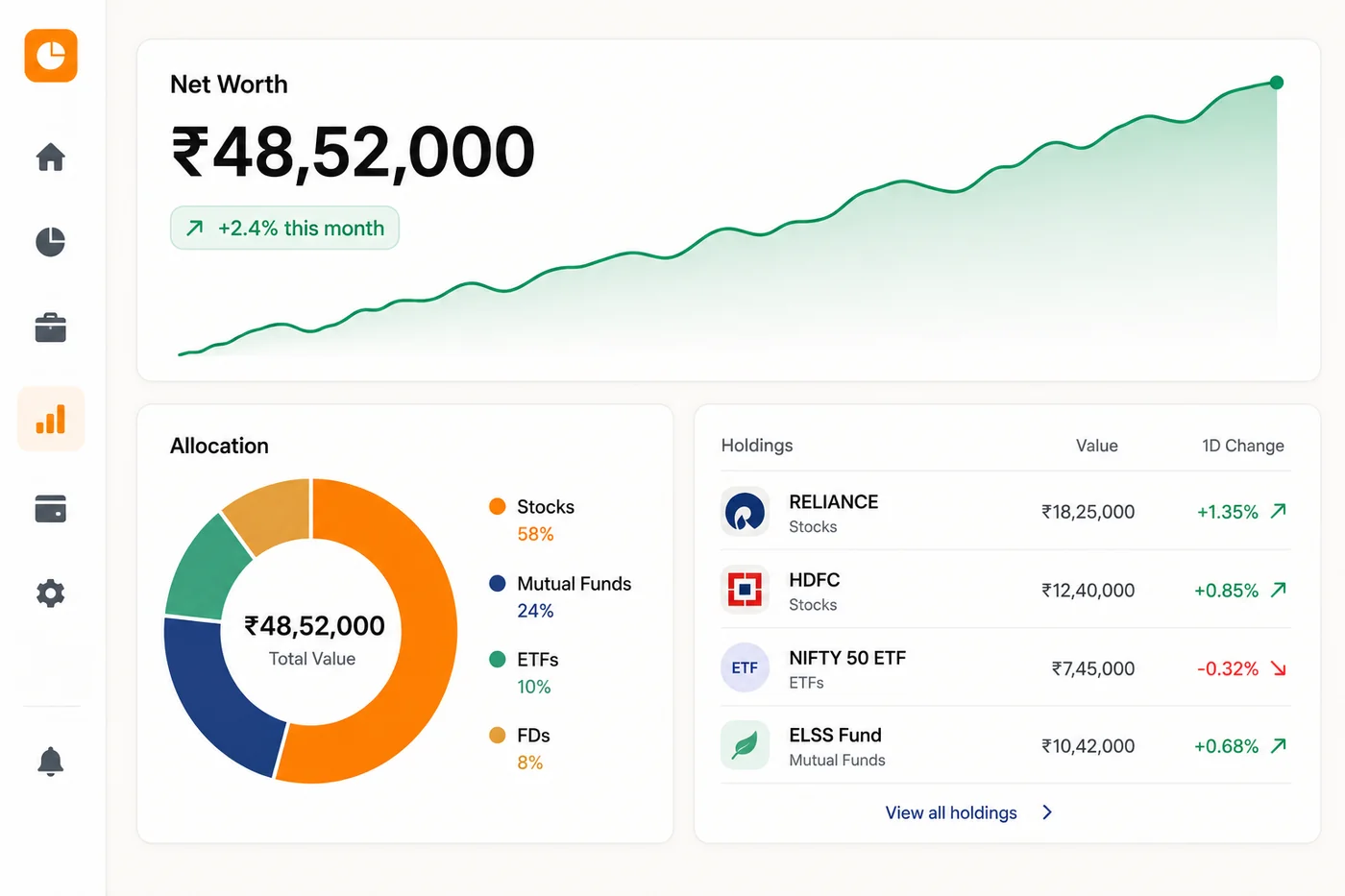1345x896 pixels.
Task: Click the ₹7,45,000 value
Action: point(1093,668)
